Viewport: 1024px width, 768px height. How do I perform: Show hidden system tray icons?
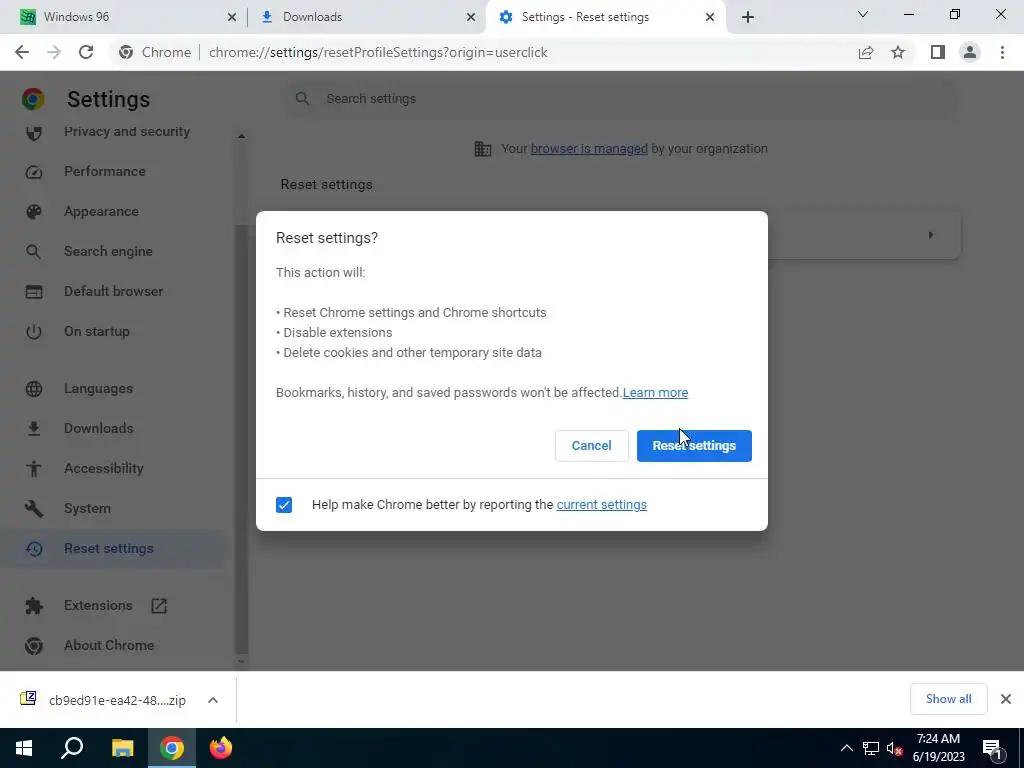click(x=846, y=748)
